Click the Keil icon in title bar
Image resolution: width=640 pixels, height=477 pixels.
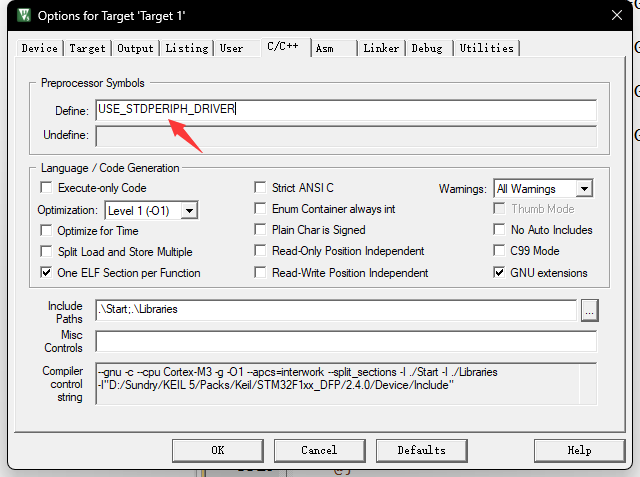18,15
